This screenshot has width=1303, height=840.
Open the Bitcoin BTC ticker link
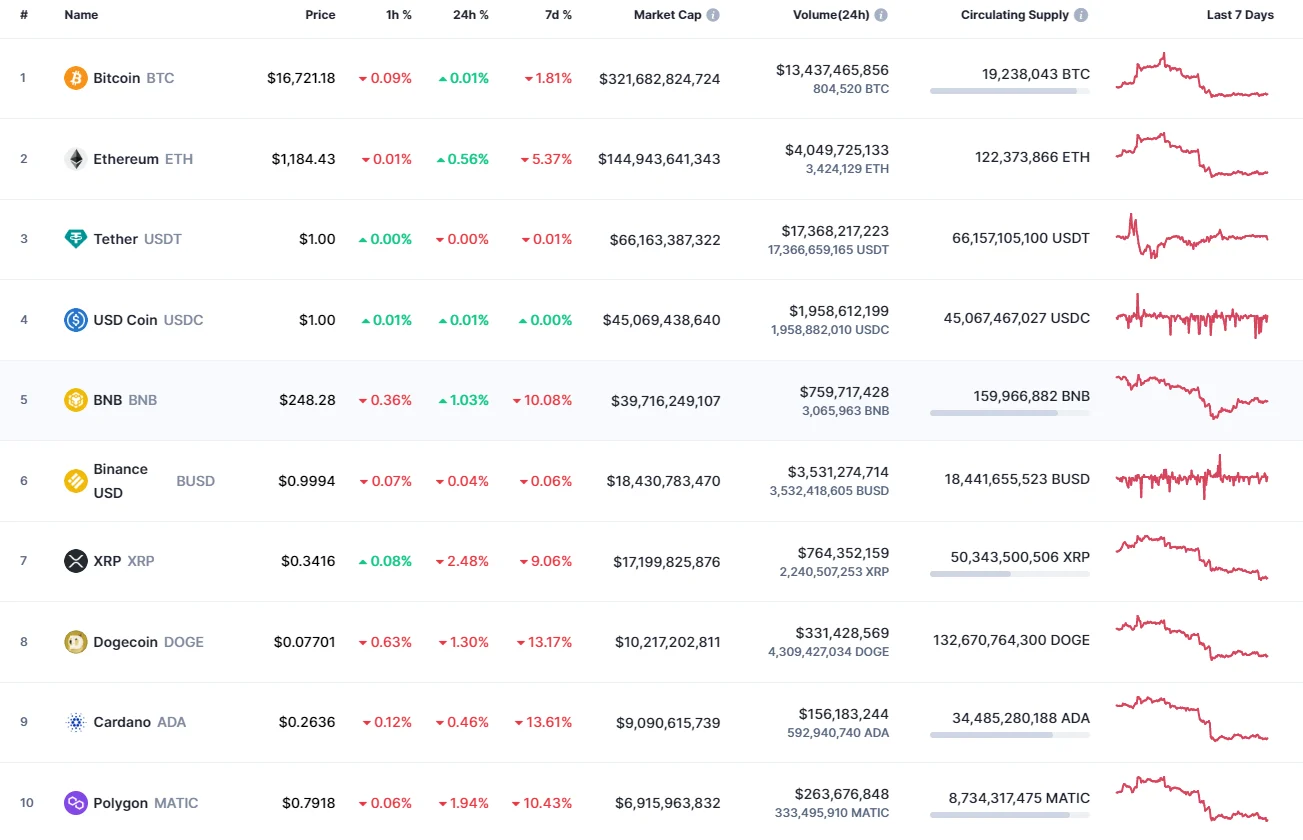[162, 77]
